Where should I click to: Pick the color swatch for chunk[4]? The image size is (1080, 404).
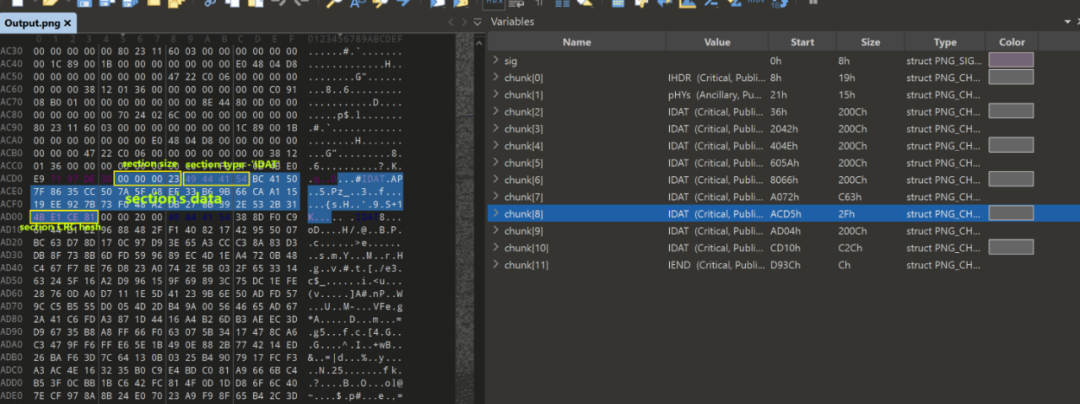(x=1011, y=145)
